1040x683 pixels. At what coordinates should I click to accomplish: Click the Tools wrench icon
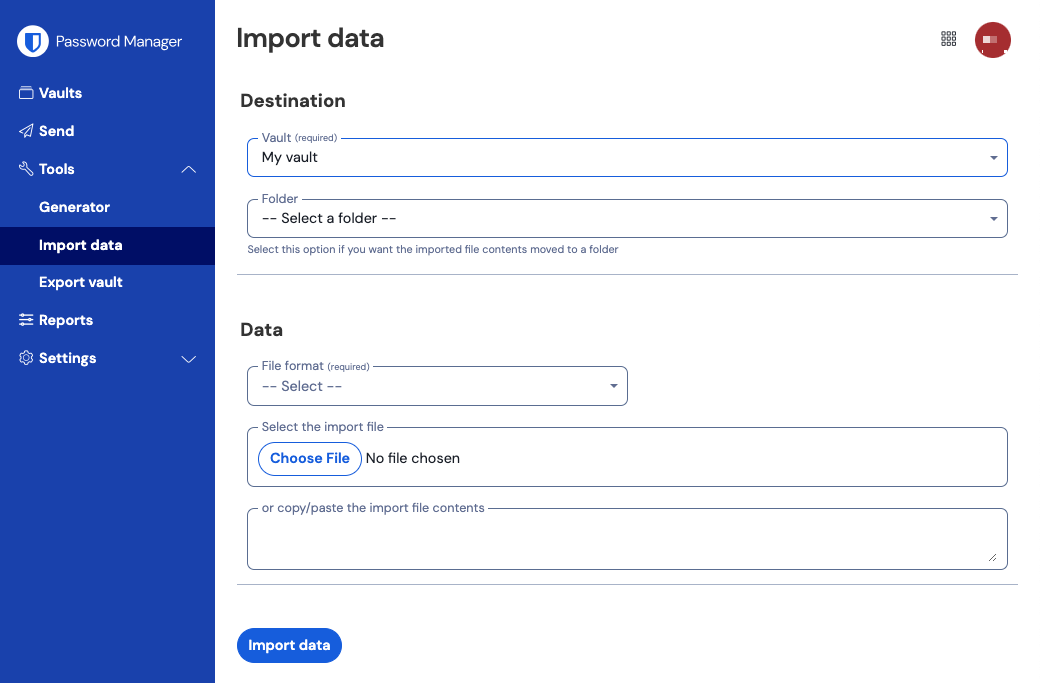pyautogui.click(x=26, y=168)
